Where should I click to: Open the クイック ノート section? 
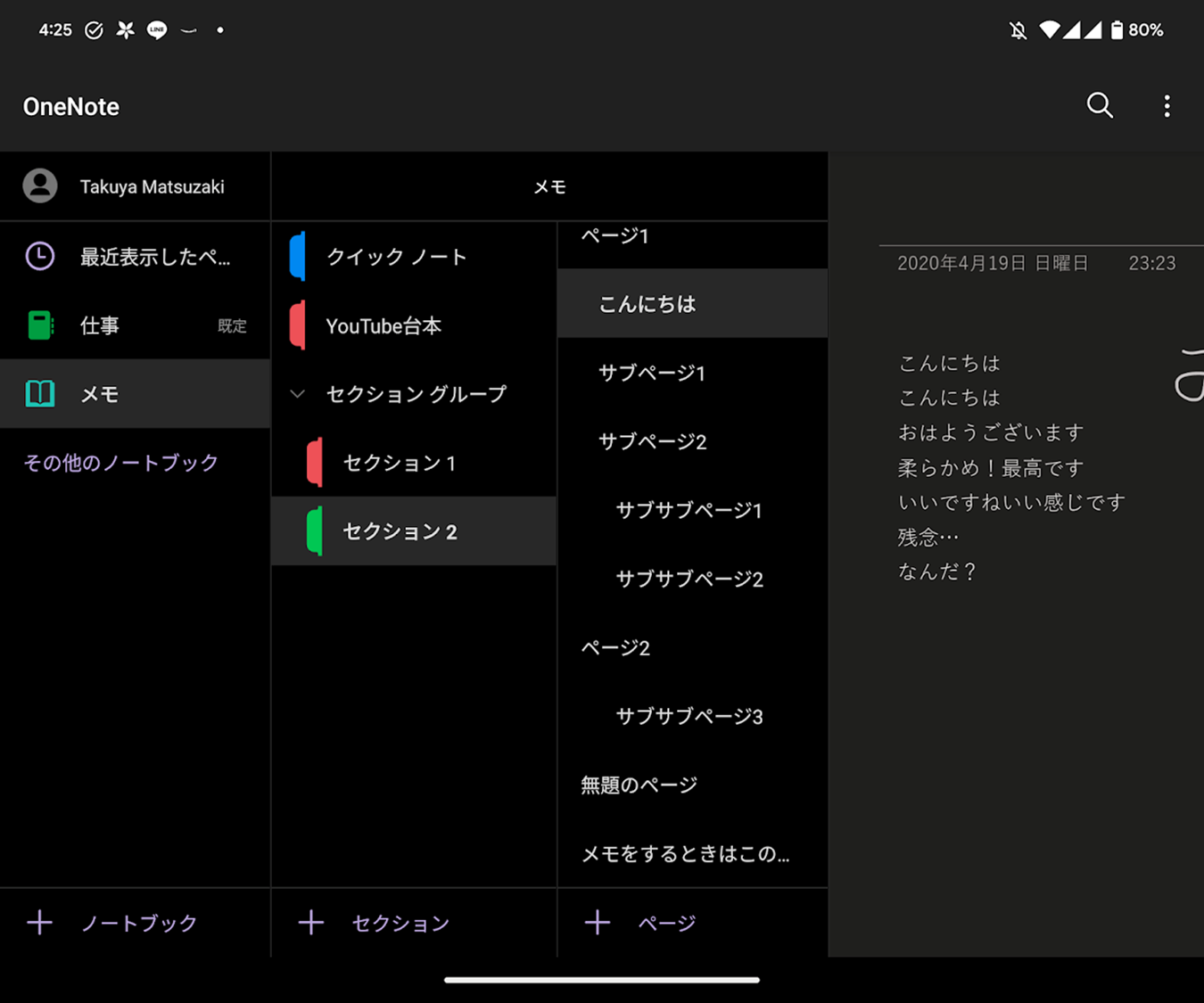414,256
